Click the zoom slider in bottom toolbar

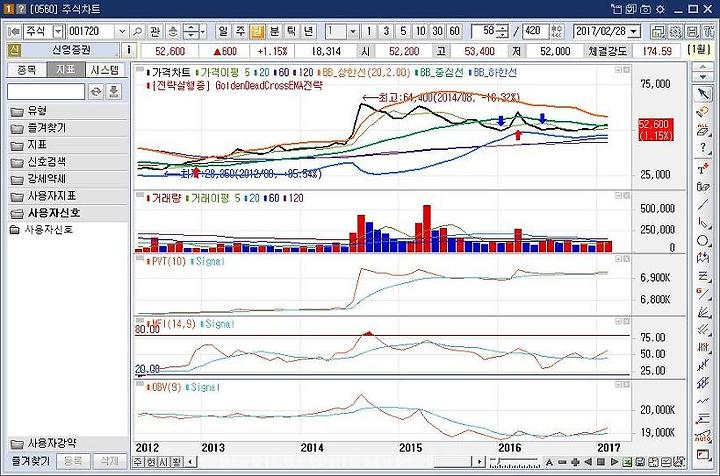[514, 462]
